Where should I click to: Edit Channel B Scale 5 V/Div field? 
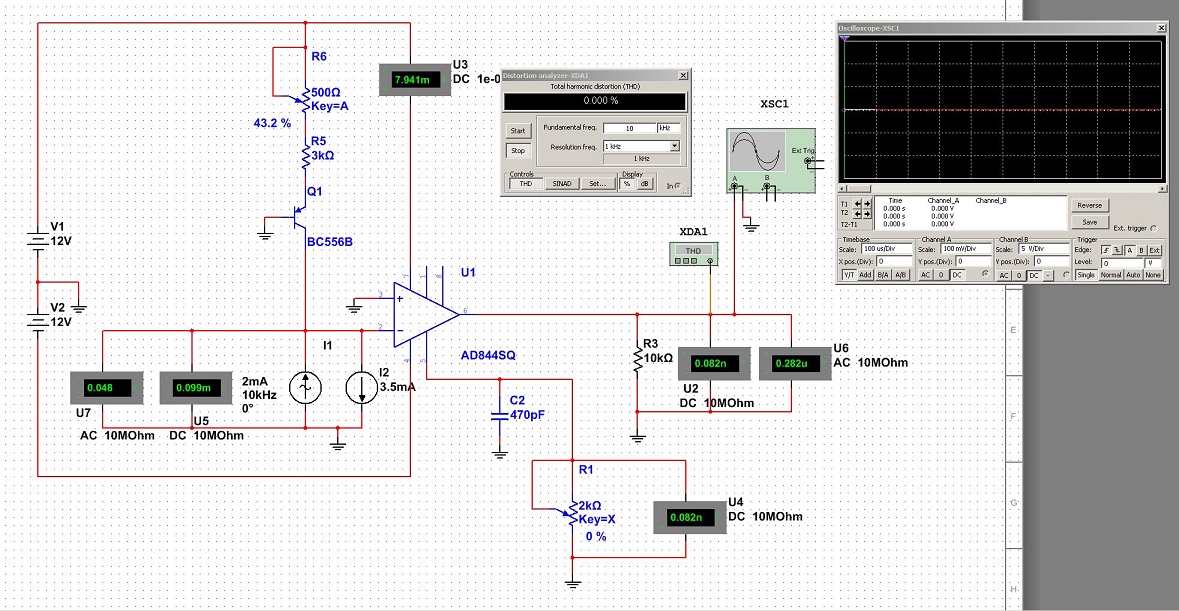(x=1044, y=249)
